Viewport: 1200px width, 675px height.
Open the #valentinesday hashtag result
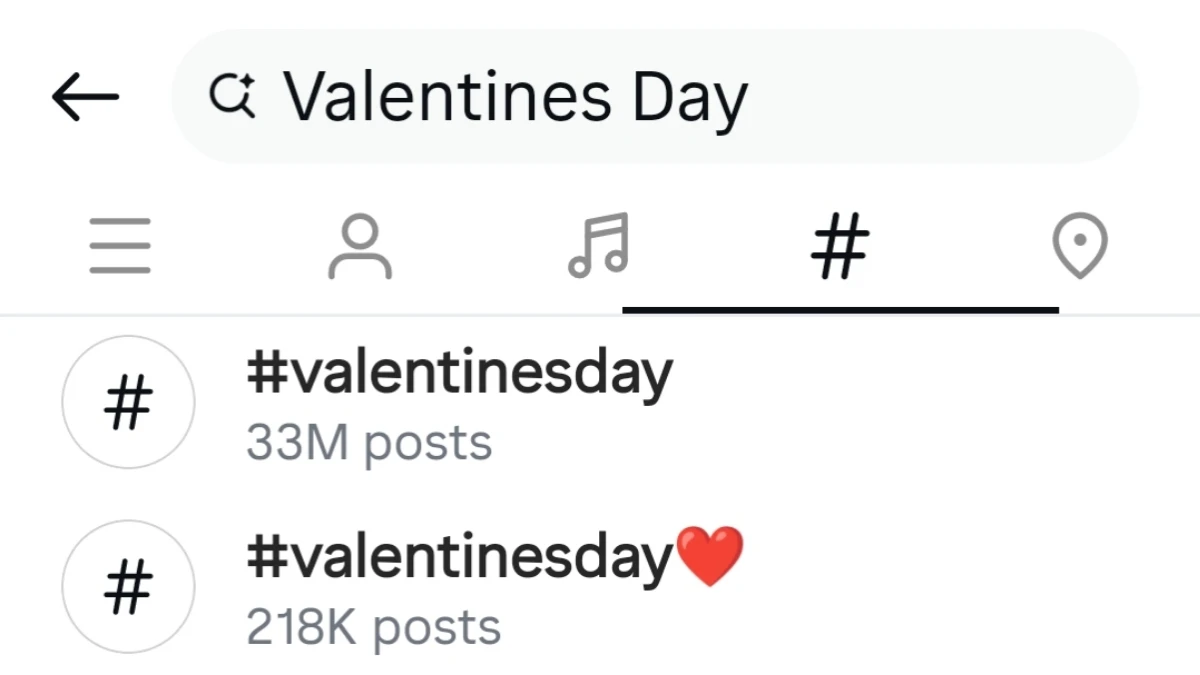[x=461, y=372]
